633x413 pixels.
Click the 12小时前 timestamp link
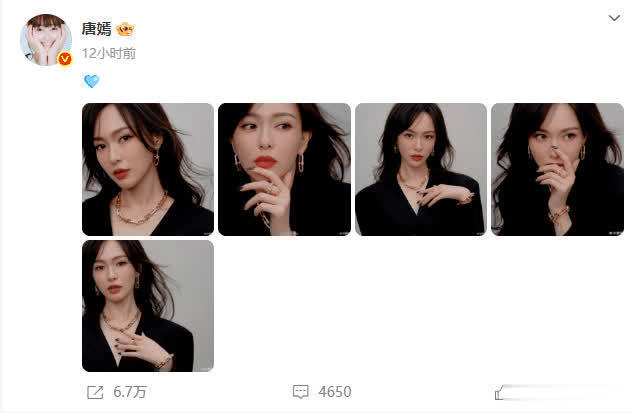[109, 53]
